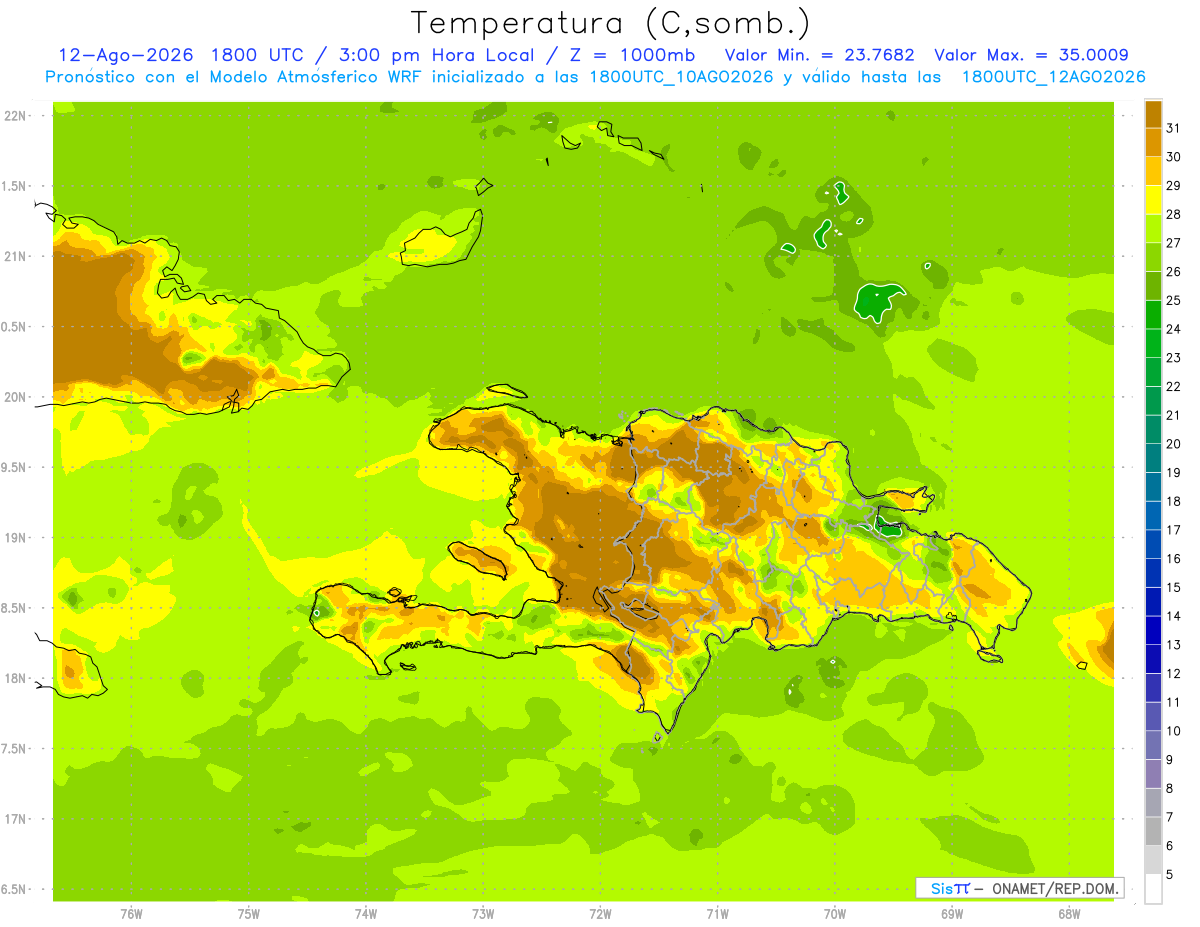The width and height of the screenshot is (1200, 927).
Task: Select the "Valor Max. = 35.0009" readout
Action: [1031, 55]
